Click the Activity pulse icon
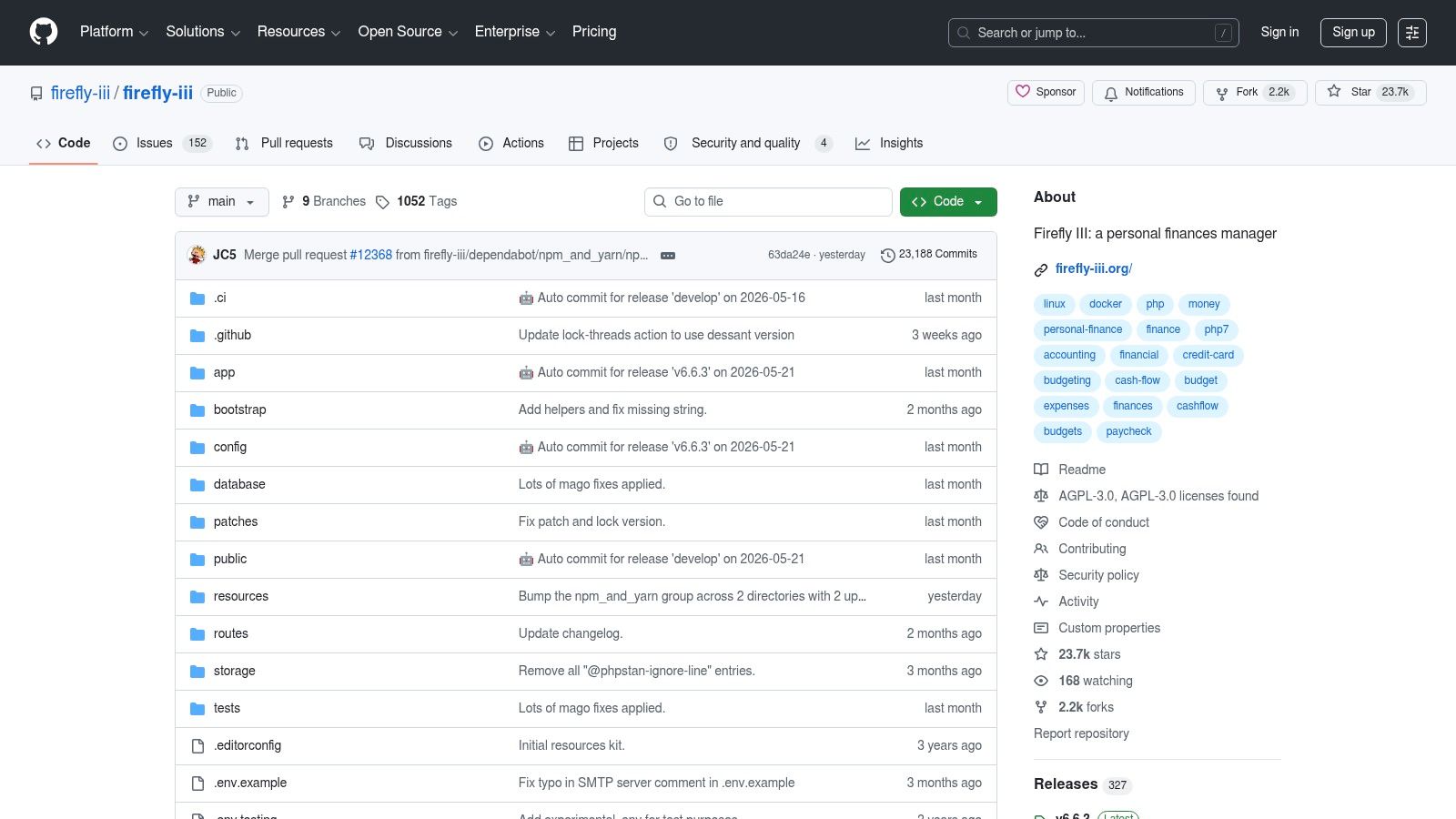1456x819 pixels. coord(1041,602)
